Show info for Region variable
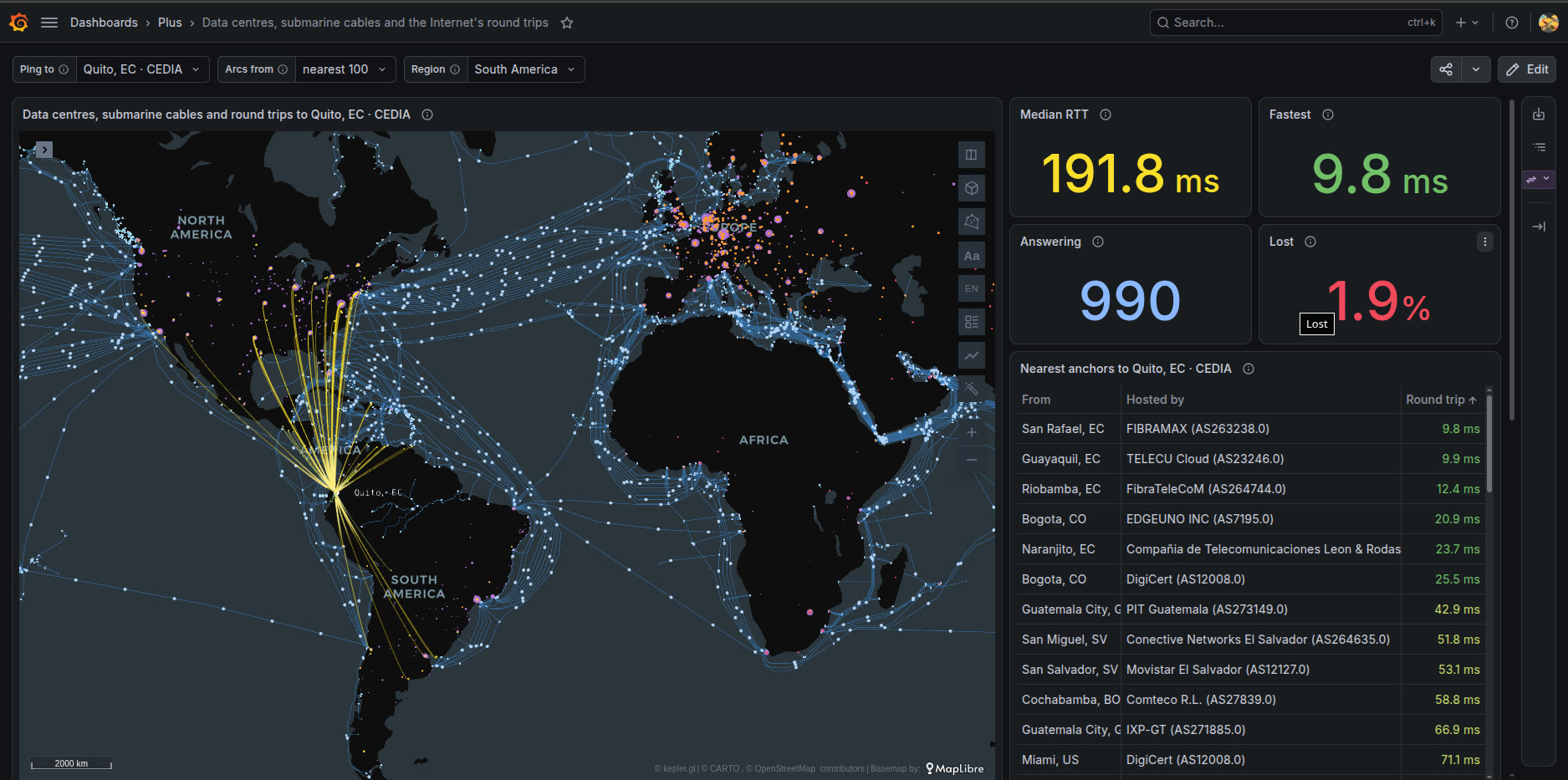The height and width of the screenshot is (780, 1568). tap(455, 69)
